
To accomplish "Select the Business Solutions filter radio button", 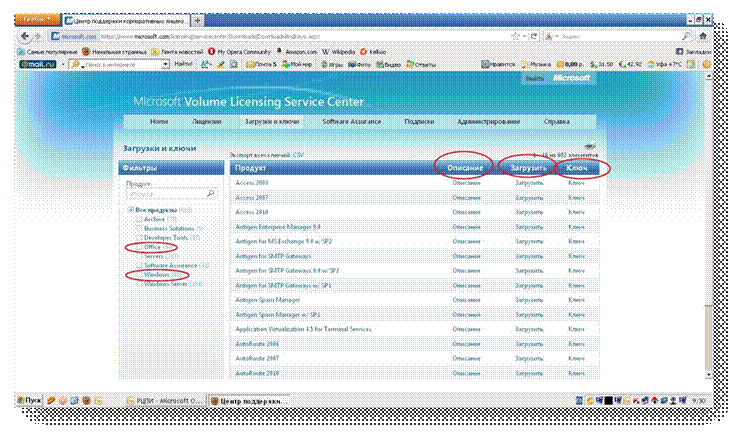I will point(139,228).
